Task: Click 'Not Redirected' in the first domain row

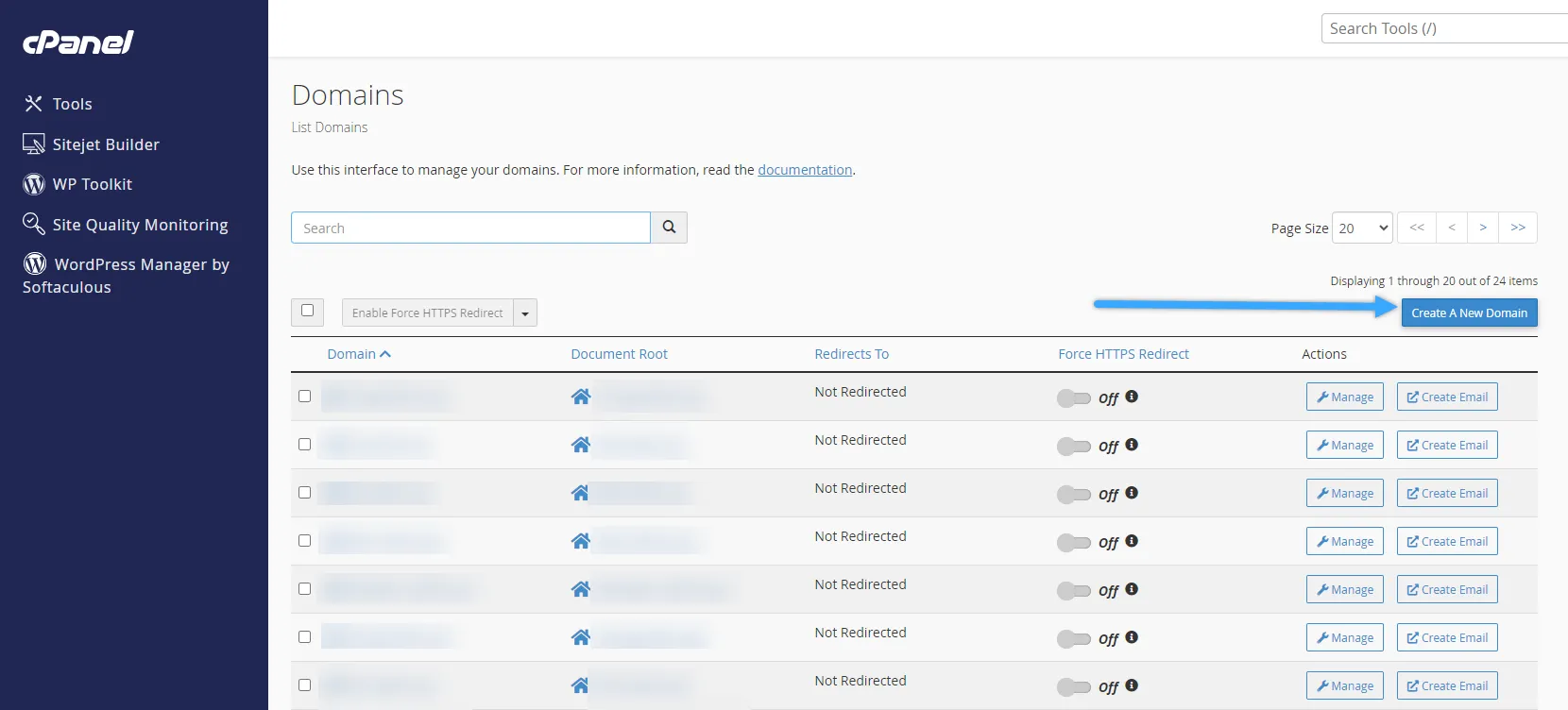Action: click(x=861, y=392)
